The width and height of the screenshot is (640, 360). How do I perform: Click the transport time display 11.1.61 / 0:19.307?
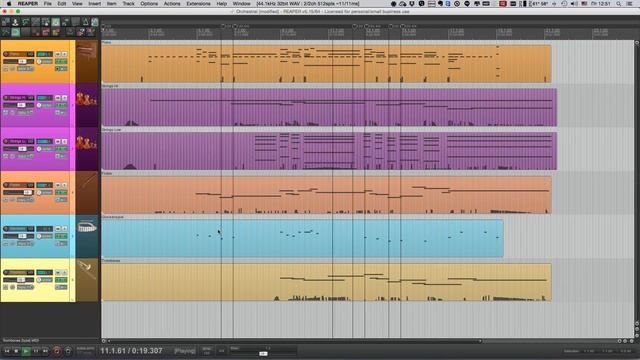(131, 351)
